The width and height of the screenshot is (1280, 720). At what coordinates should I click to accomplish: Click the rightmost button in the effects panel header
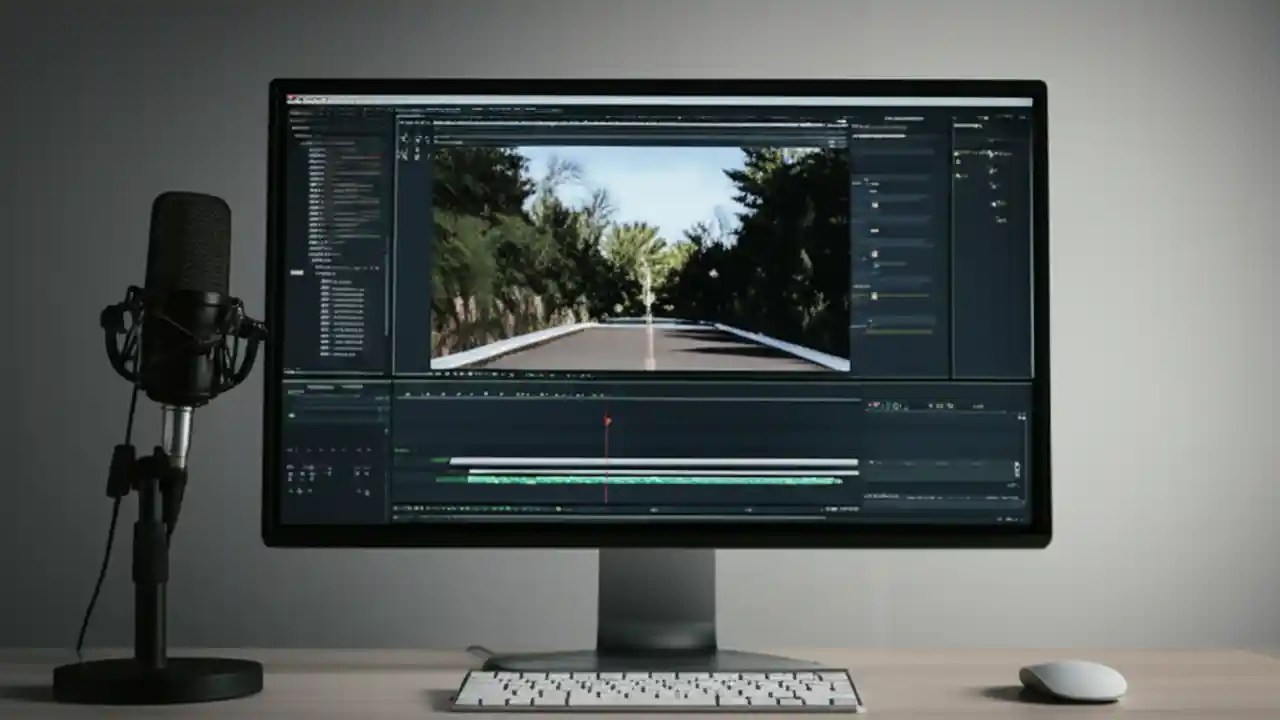[x=945, y=118]
